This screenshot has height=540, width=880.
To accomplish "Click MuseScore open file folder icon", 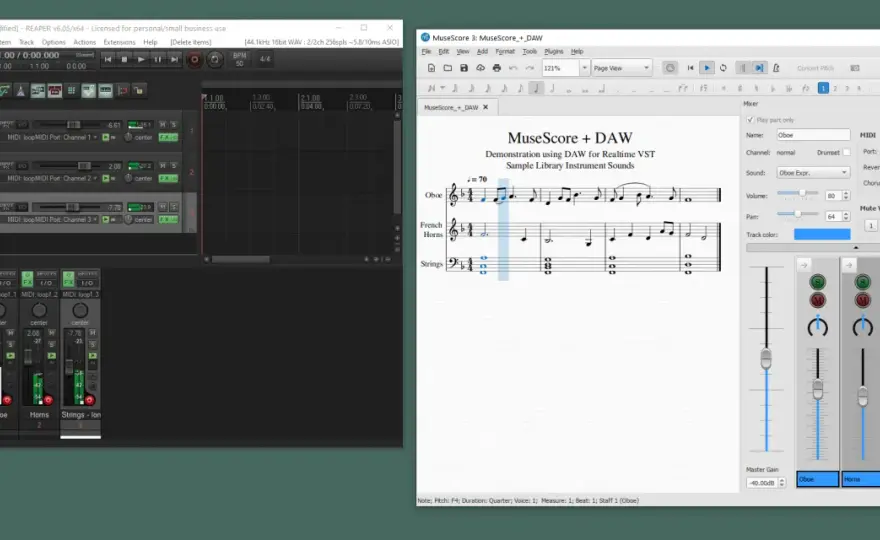I will click(x=448, y=68).
